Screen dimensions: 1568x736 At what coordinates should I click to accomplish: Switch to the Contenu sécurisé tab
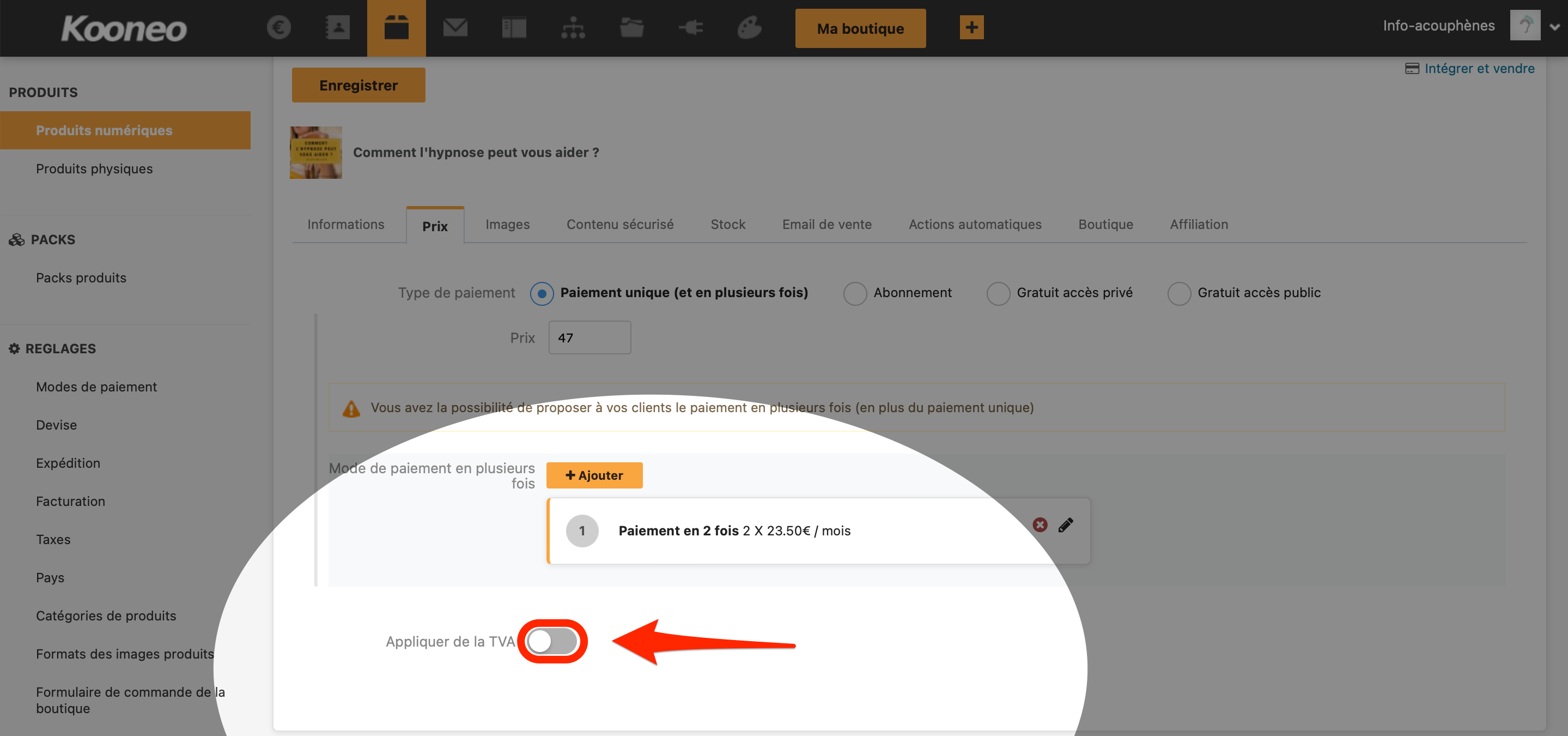point(619,224)
